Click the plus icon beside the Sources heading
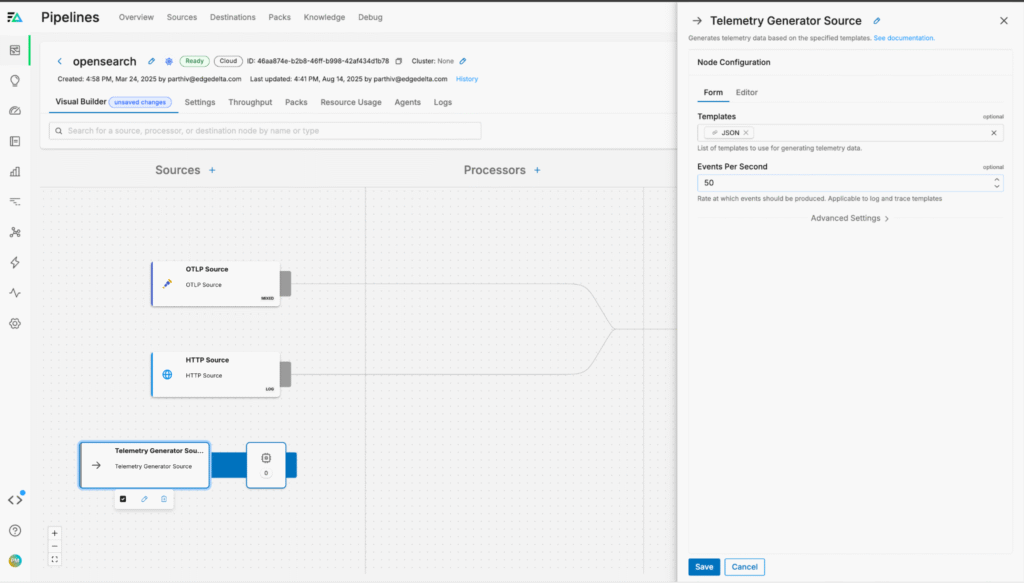The width and height of the screenshot is (1024, 583). tap(212, 170)
